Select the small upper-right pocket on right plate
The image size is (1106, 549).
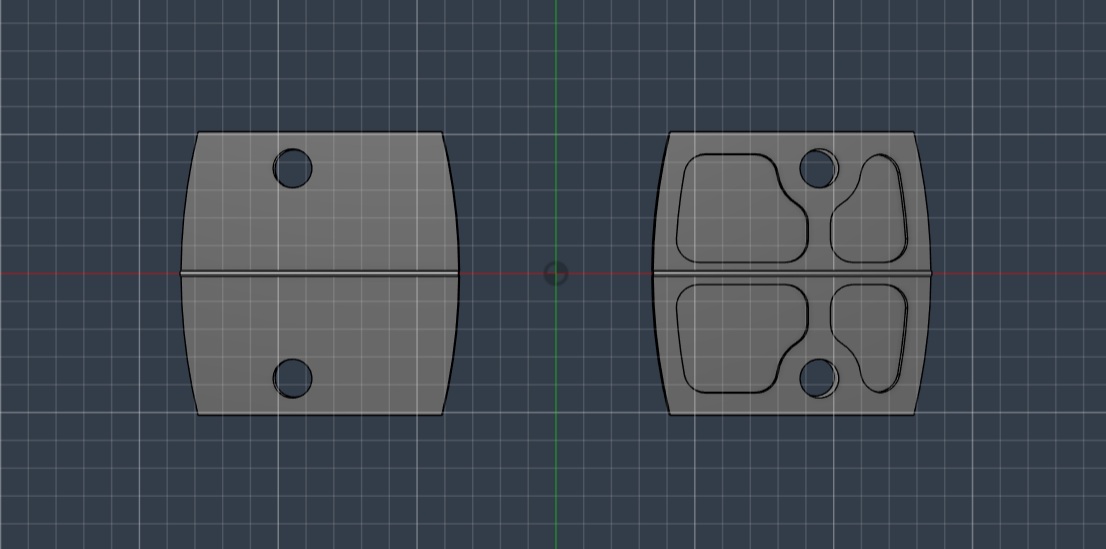(x=871, y=208)
